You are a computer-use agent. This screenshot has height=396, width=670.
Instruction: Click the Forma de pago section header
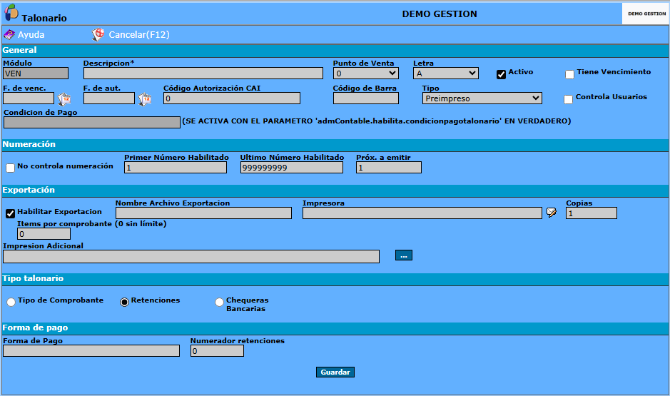335,328
